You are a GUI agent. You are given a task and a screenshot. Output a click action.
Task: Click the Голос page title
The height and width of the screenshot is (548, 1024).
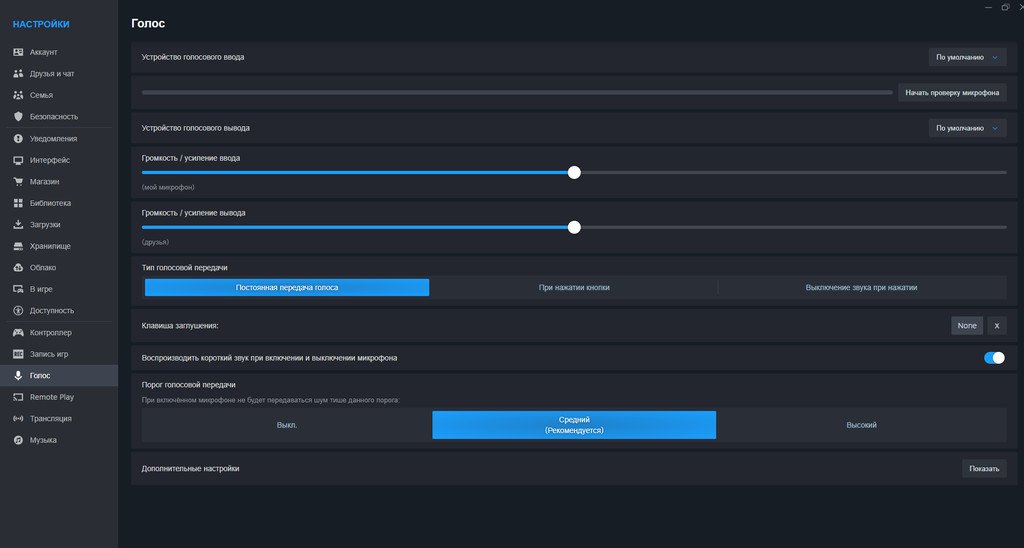(148, 24)
